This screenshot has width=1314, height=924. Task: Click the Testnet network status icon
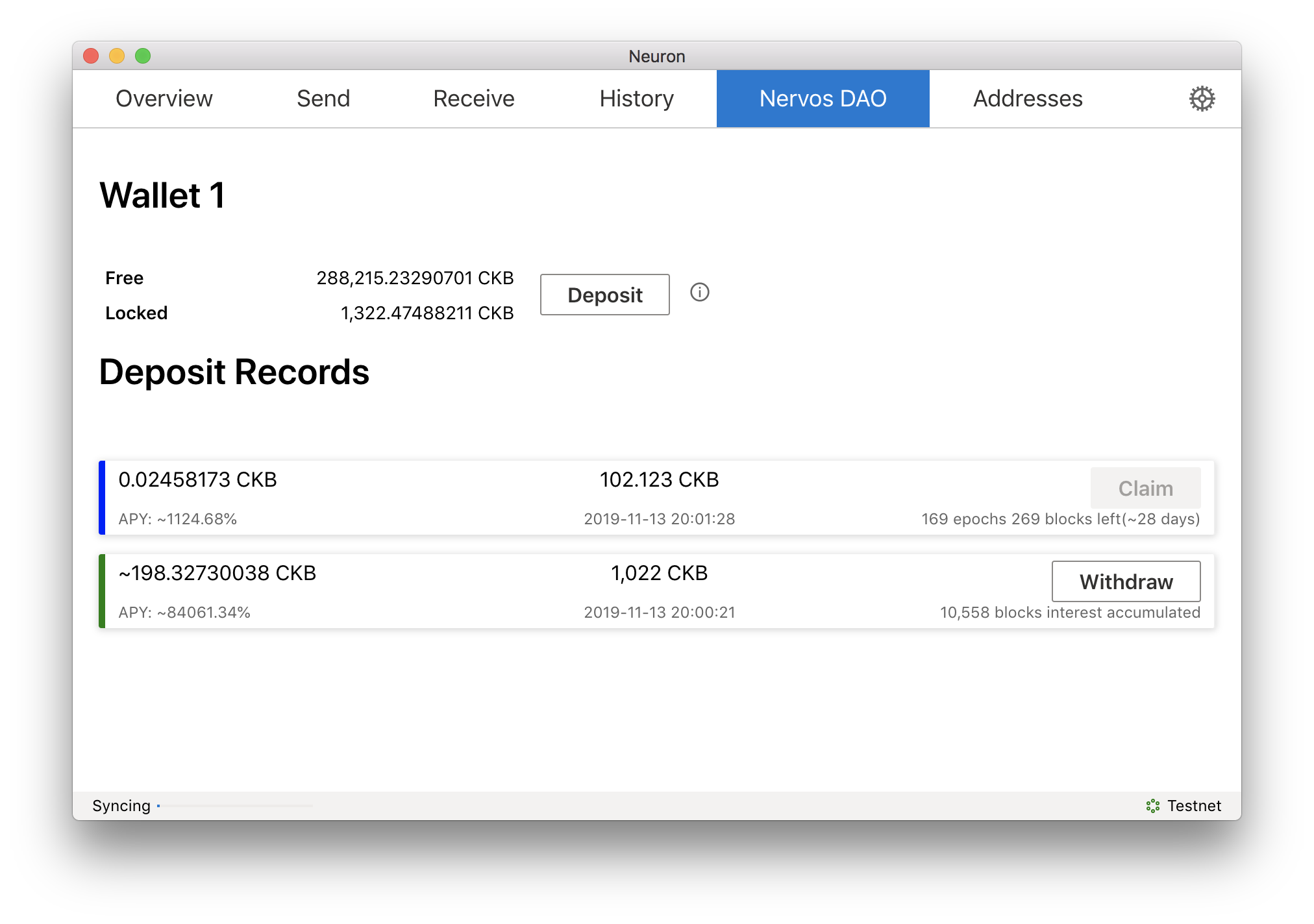[1152, 806]
